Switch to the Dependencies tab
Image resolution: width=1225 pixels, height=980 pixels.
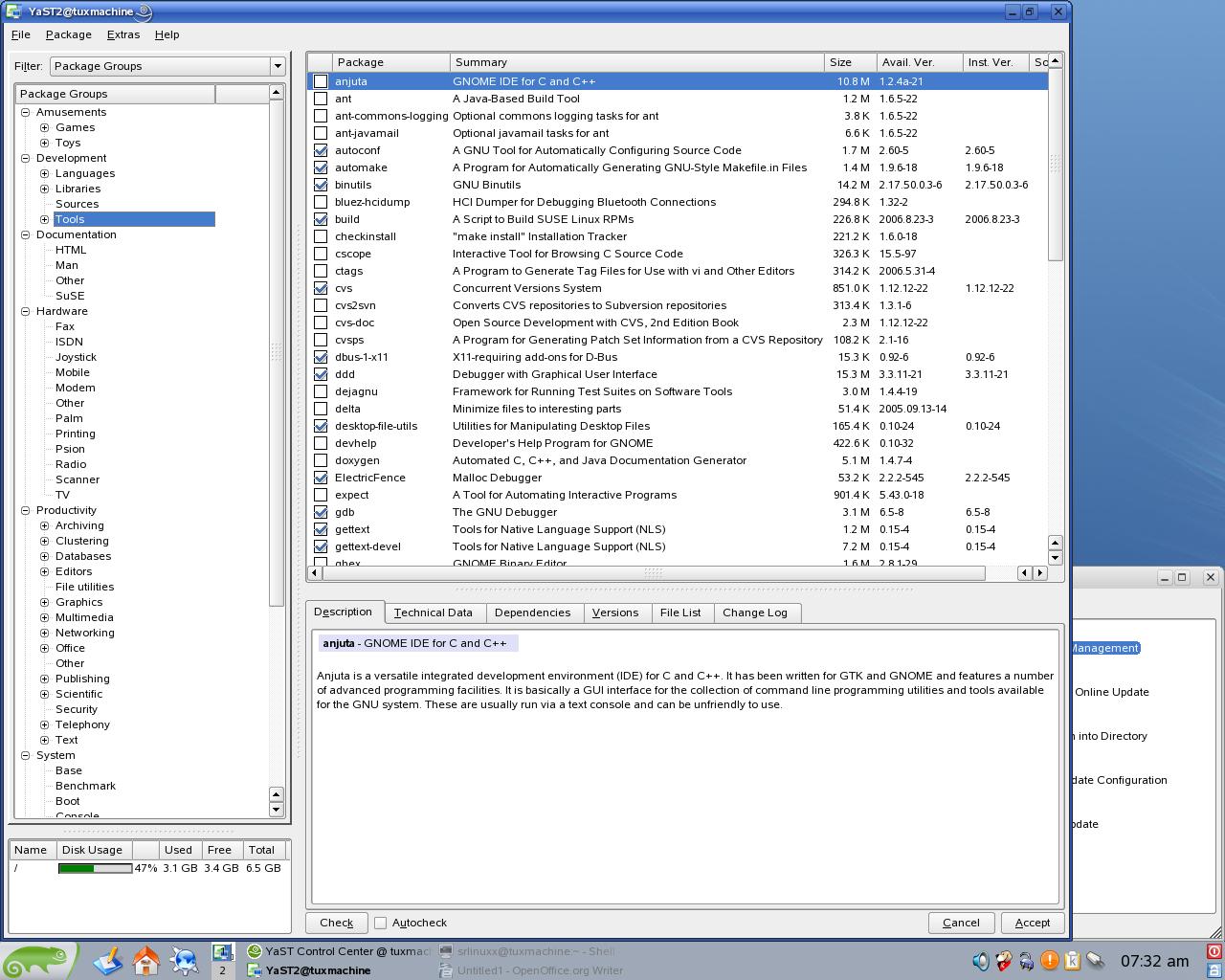point(532,612)
